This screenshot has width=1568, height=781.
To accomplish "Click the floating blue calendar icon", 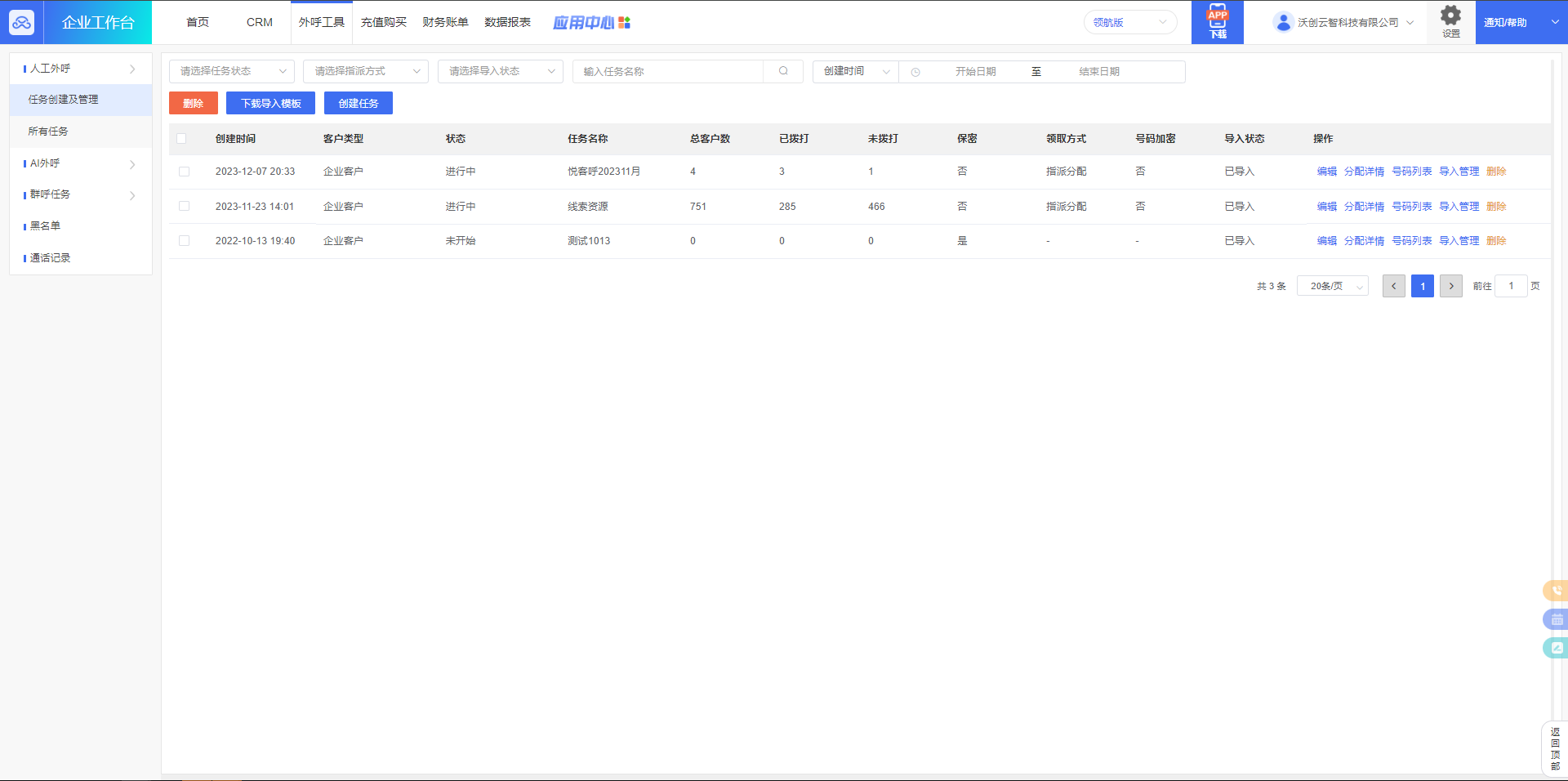I will click(x=1556, y=619).
